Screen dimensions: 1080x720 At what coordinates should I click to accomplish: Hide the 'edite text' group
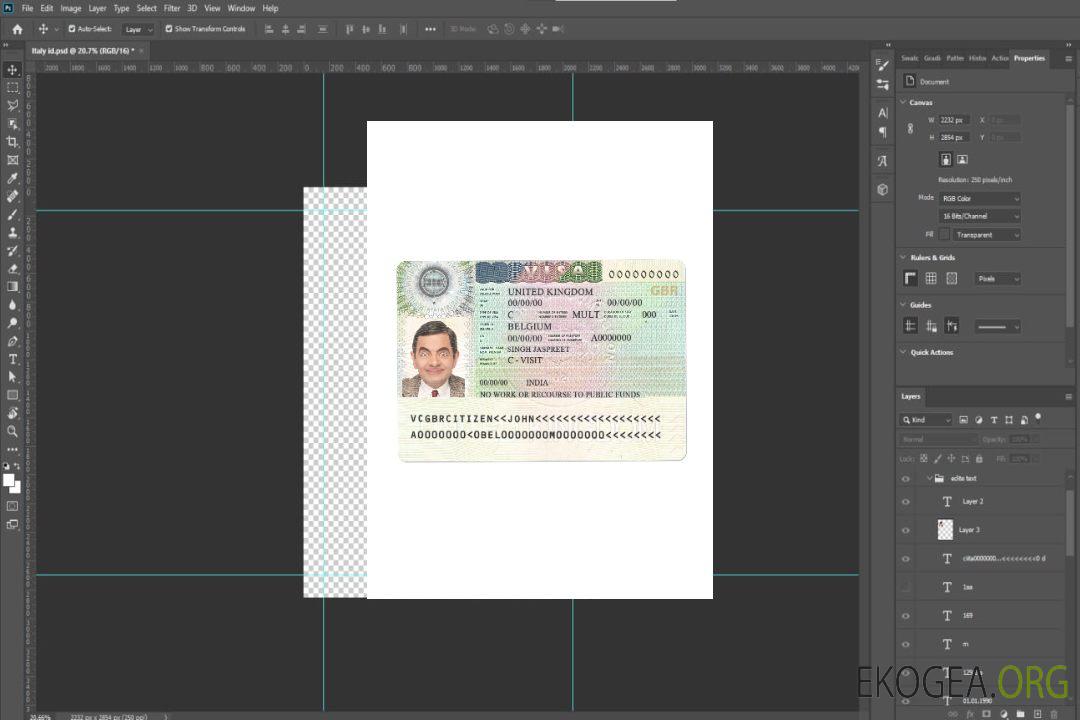[x=906, y=479]
